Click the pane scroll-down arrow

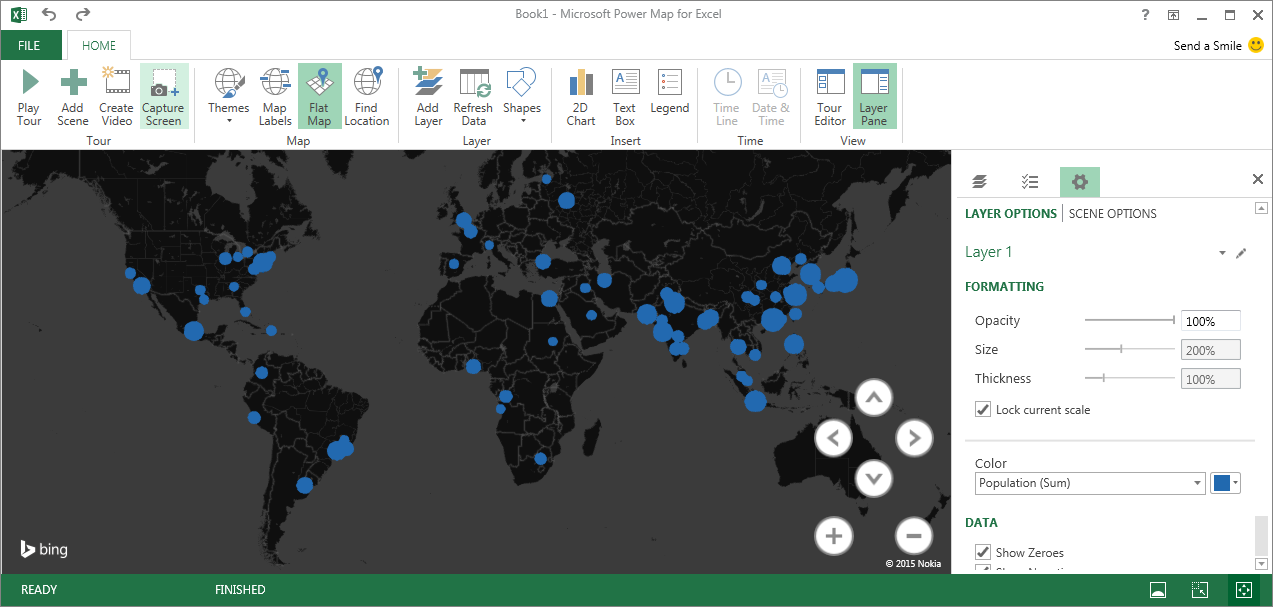[x=1261, y=564]
